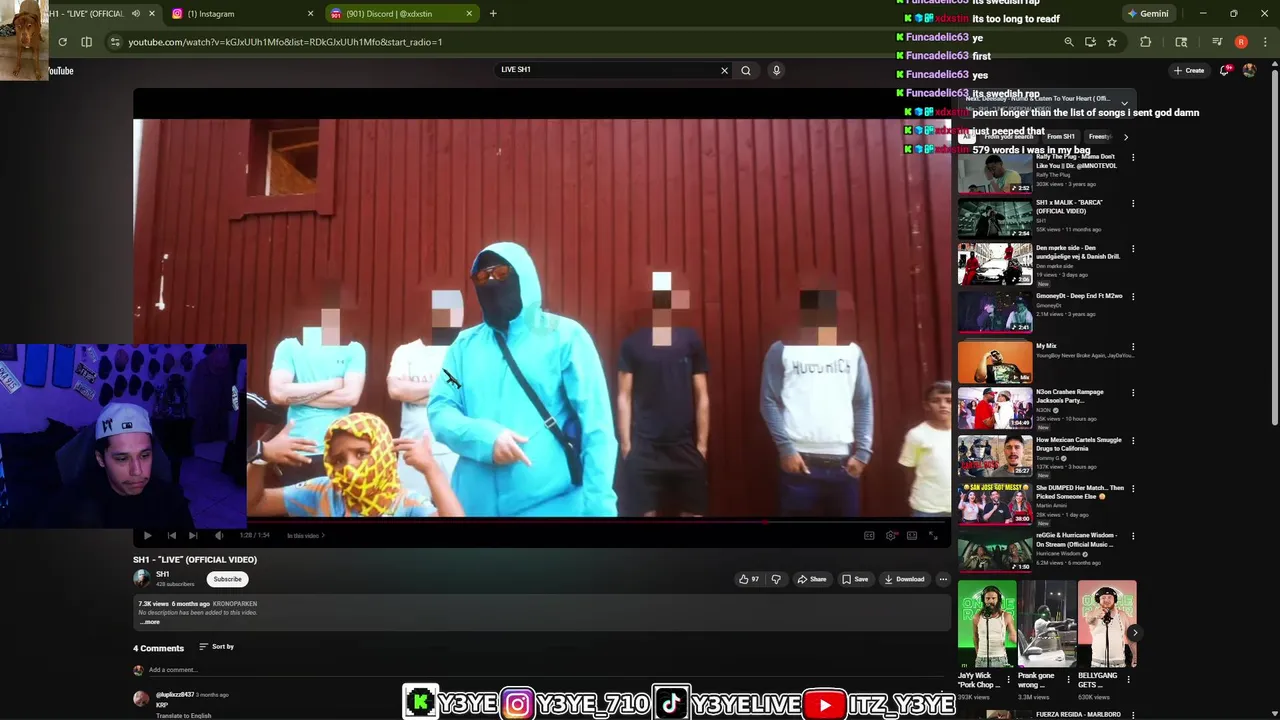Enter fullscreen mode
1280x720 pixels.
point(933,536)
